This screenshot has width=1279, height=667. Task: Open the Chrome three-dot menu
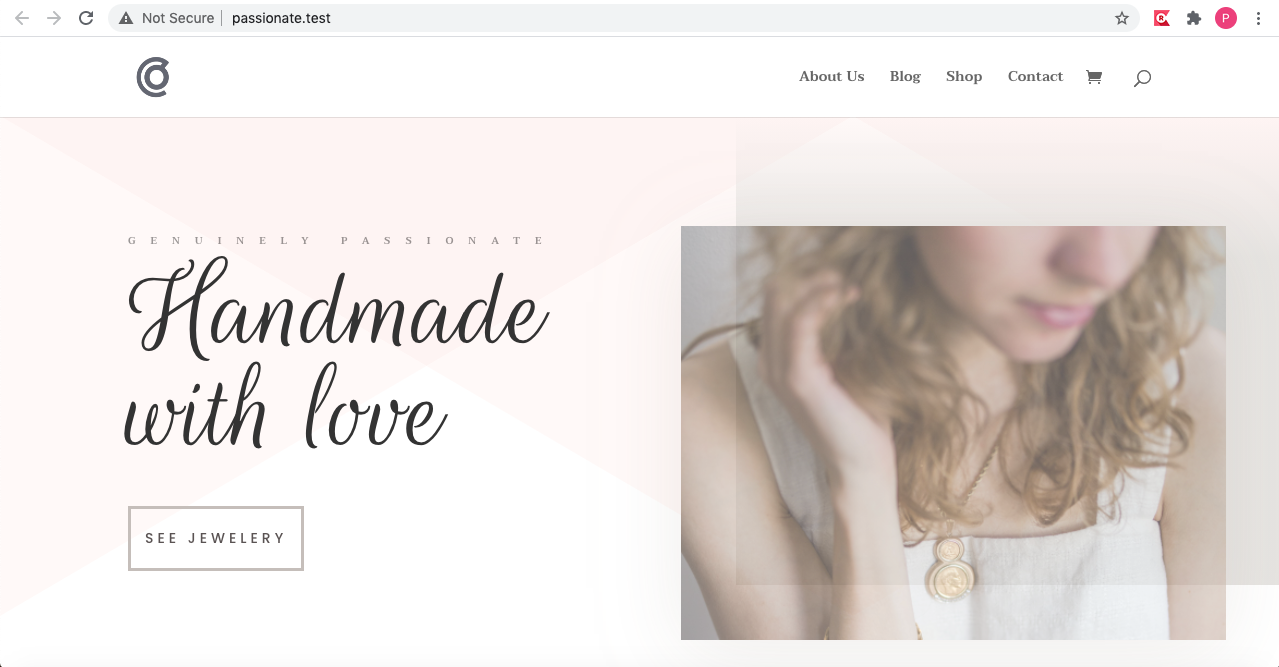pyautogui.click(x=1258, y=18)
